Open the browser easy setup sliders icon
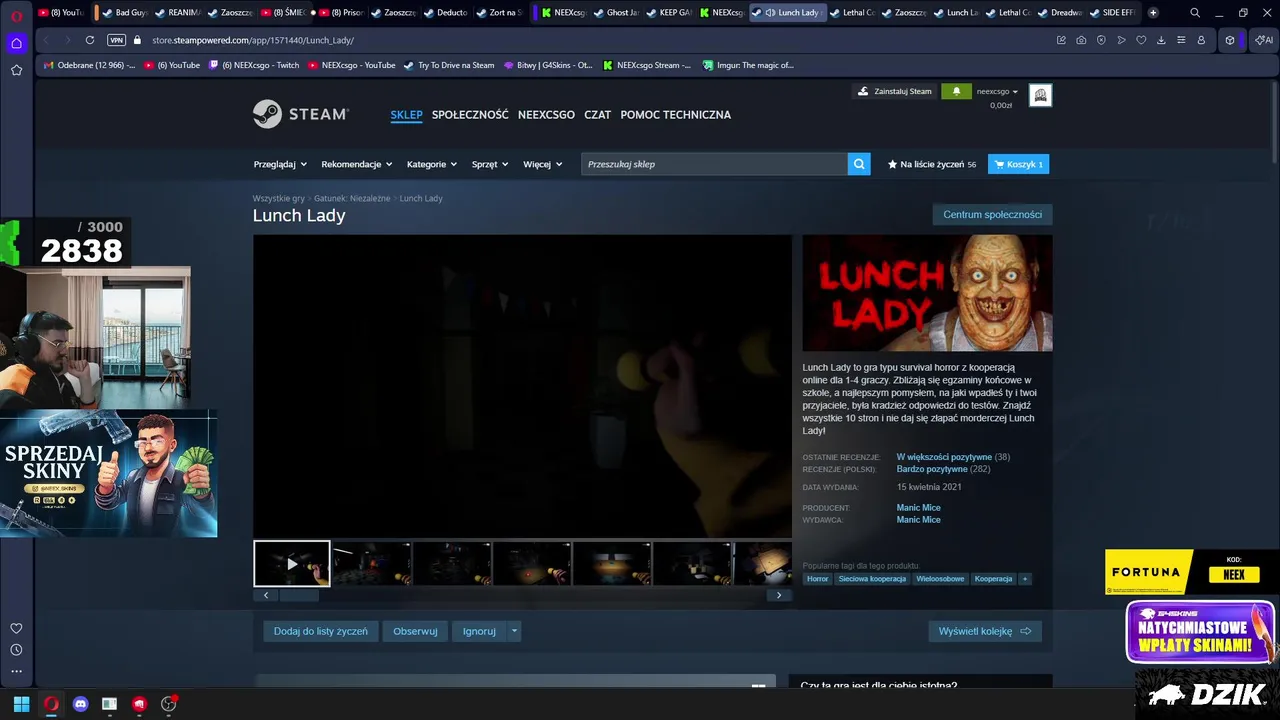 click(1181, 40)
